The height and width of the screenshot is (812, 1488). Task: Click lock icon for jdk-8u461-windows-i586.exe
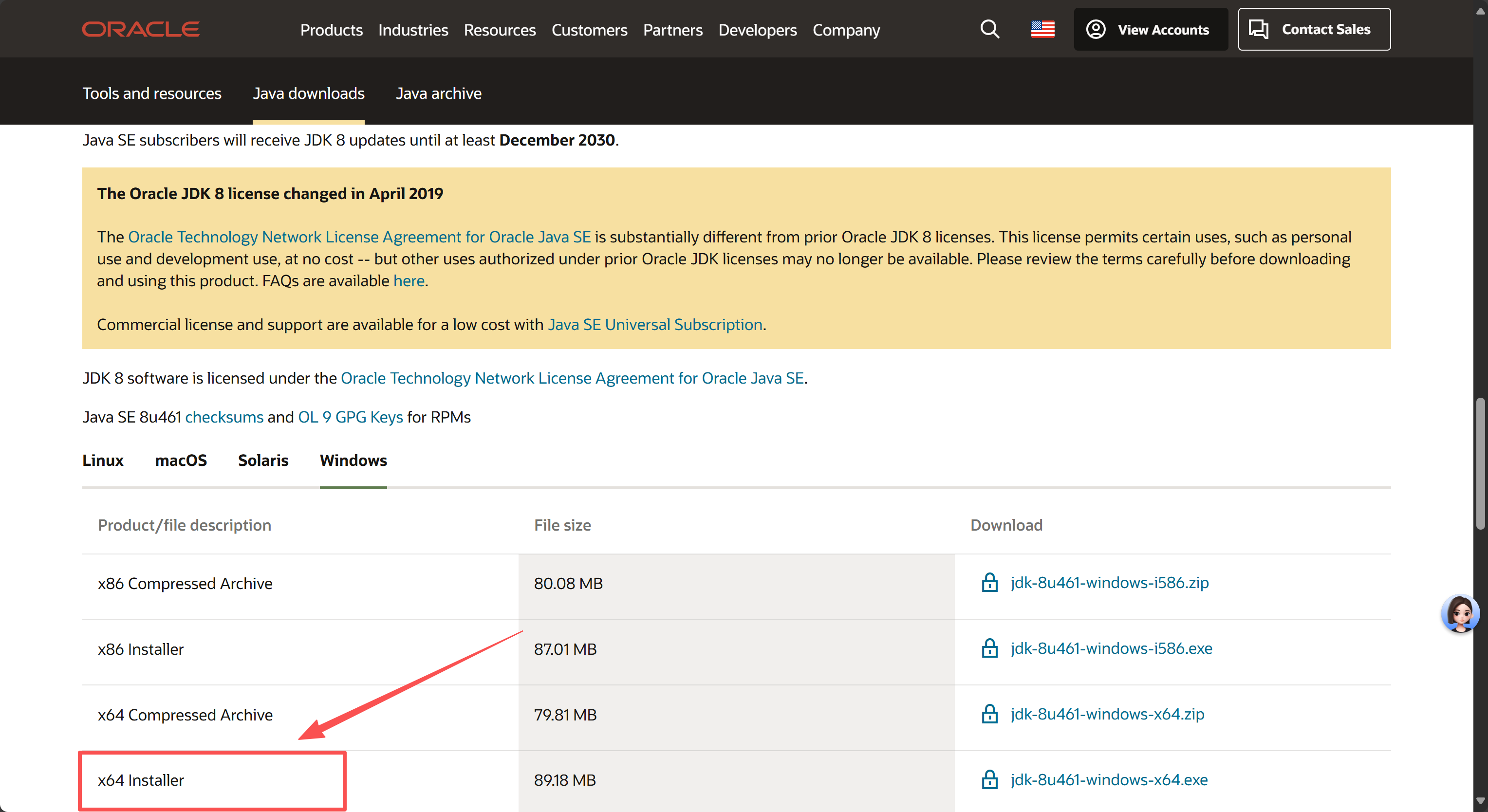(989, 648)
